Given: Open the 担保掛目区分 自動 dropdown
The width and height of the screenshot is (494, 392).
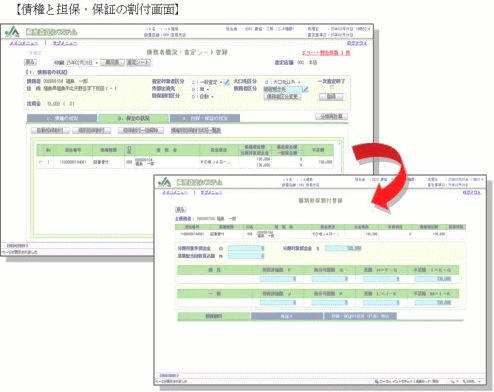Looking at the screenshot, I should coord(203,97).
